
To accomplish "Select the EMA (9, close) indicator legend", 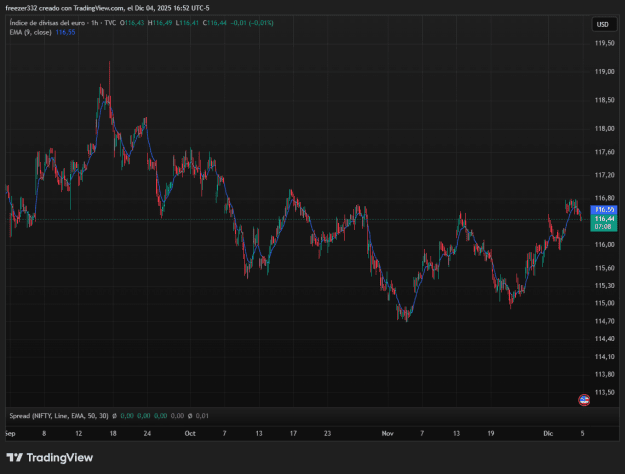I will pyautogui.click(x=30, y=32).
